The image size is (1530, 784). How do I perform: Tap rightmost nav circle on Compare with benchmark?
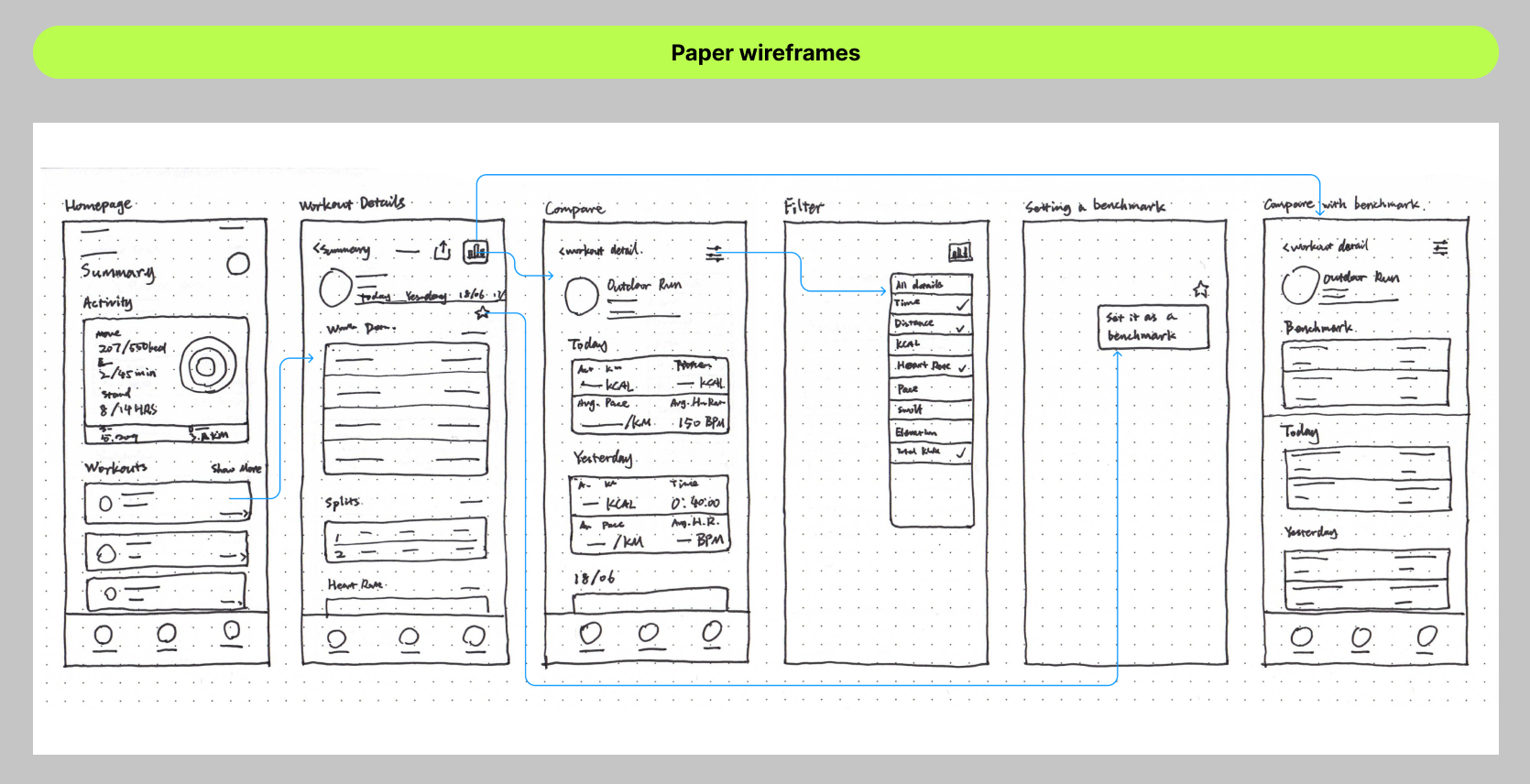pyautogui.click(x=1426, y=637)
